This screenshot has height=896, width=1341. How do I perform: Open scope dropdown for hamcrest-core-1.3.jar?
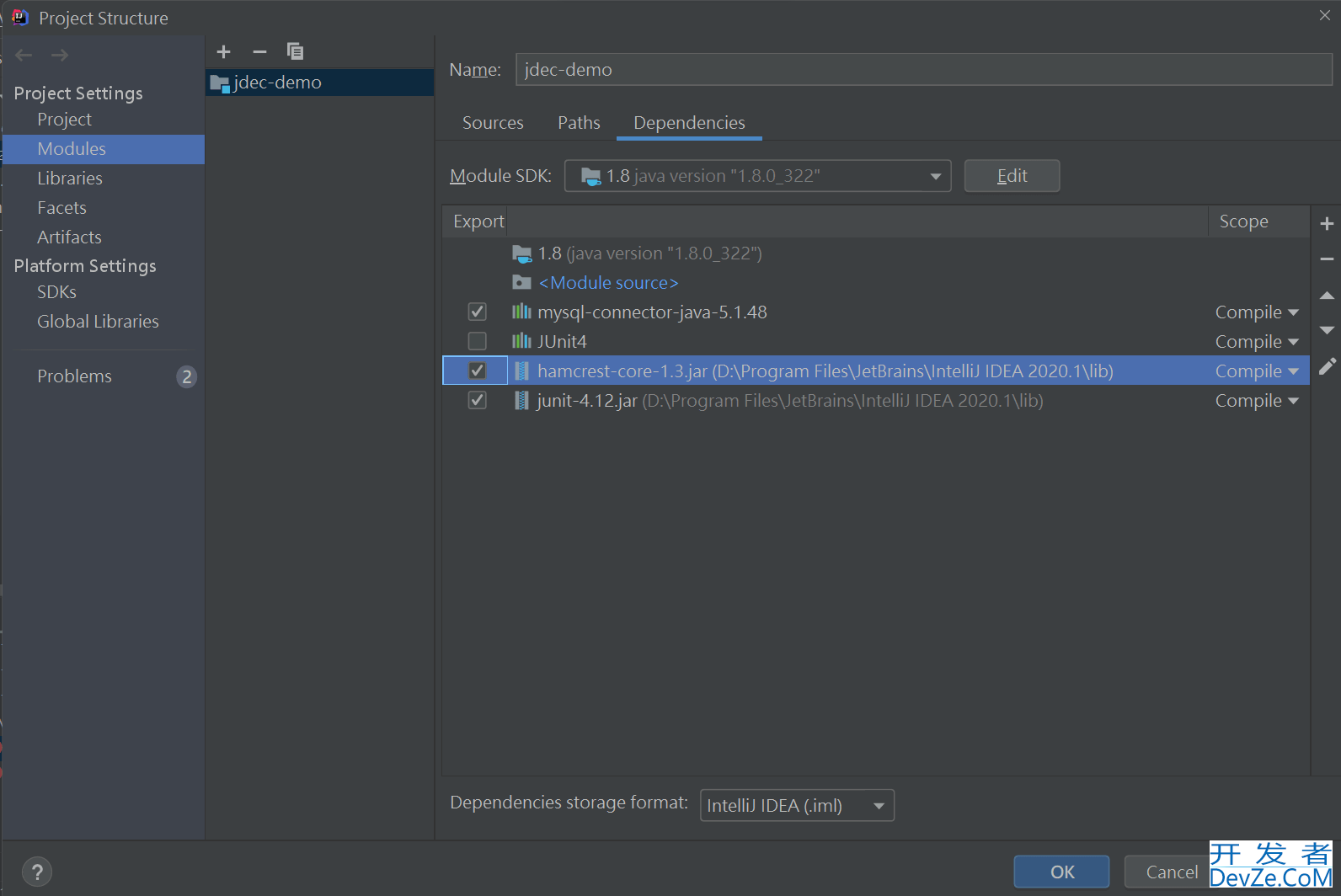(1257, 371)
